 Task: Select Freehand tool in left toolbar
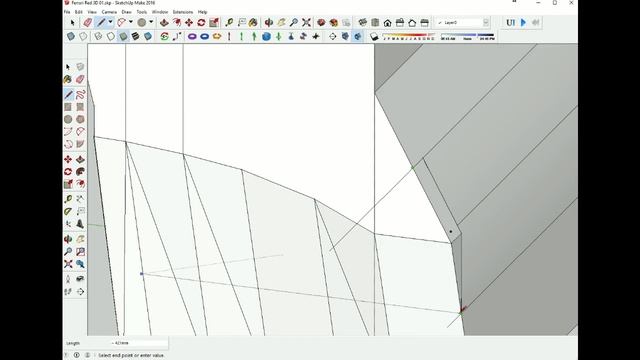point(80,95)
